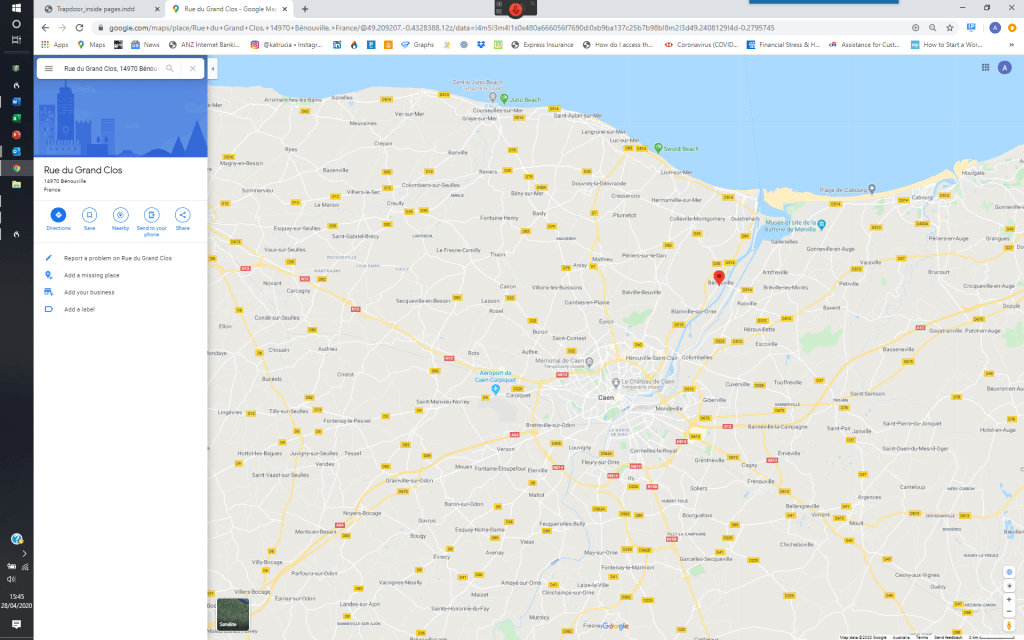Click Send to your phone icon
Image resolution: width=1024 pixels, height=640 pixels.
click(151, 215)
